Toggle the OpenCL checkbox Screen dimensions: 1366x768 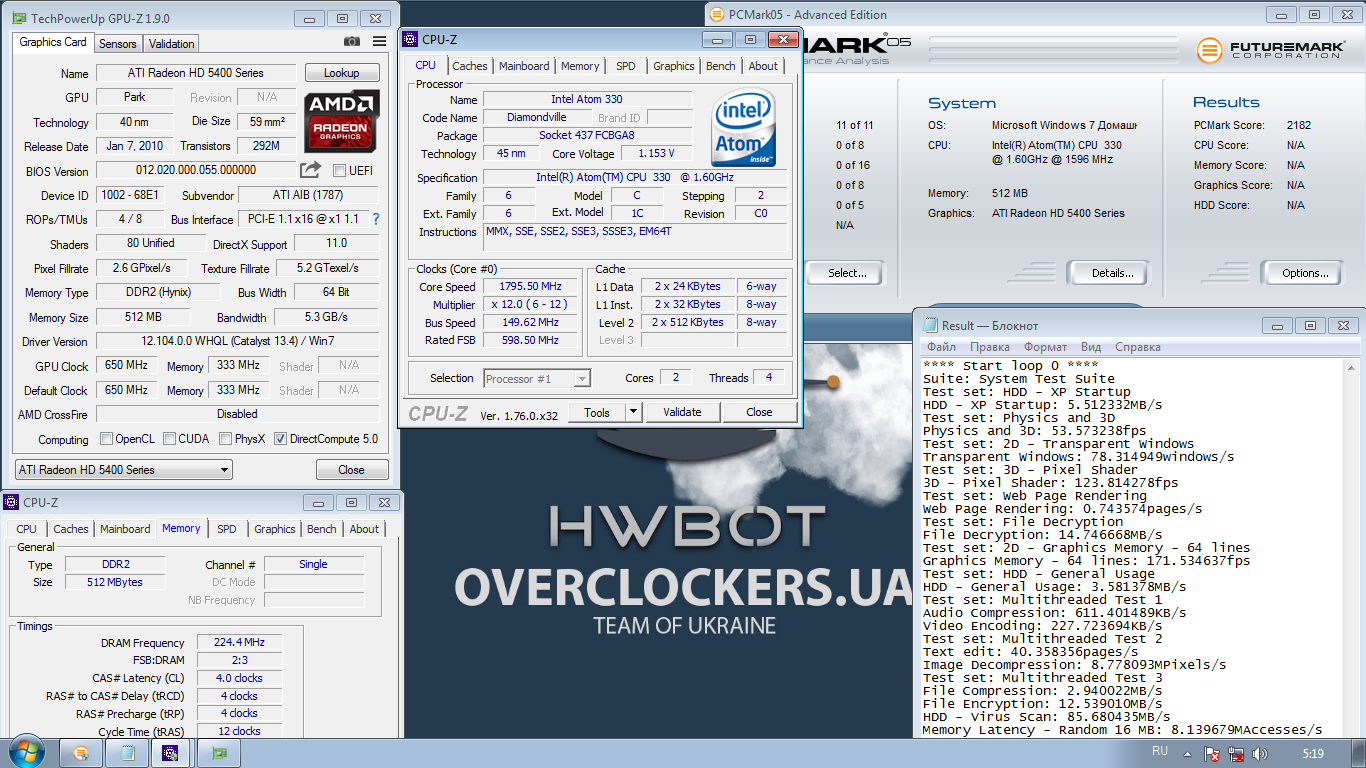106,438
